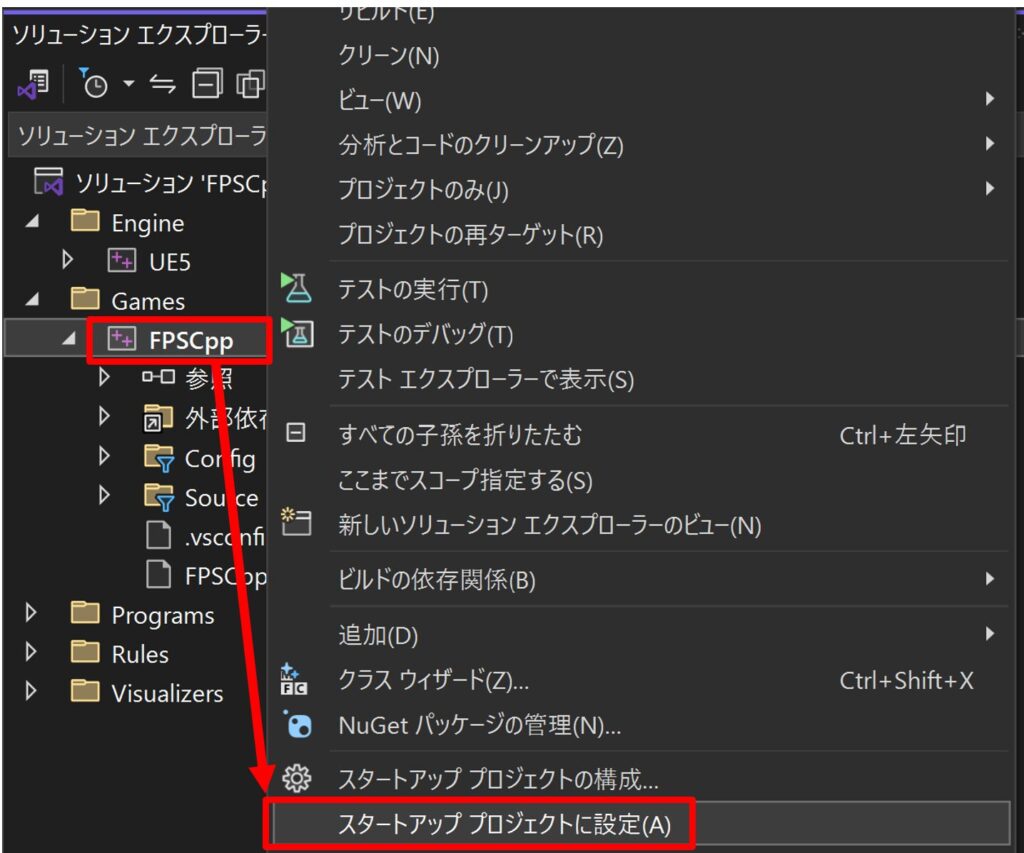The height and width of the screenshot is (853, 1024).
Task: Open the 分析とコードのクリーンアップ(Z) submenu arrow
Action: [x=990, y=144]
